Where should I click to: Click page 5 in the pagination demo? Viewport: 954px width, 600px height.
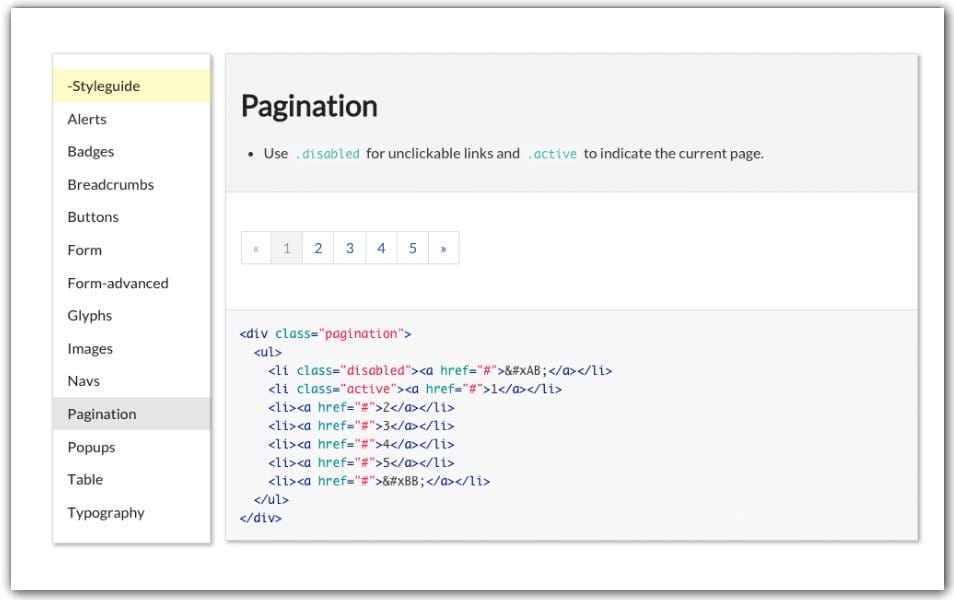coord(413,247)
